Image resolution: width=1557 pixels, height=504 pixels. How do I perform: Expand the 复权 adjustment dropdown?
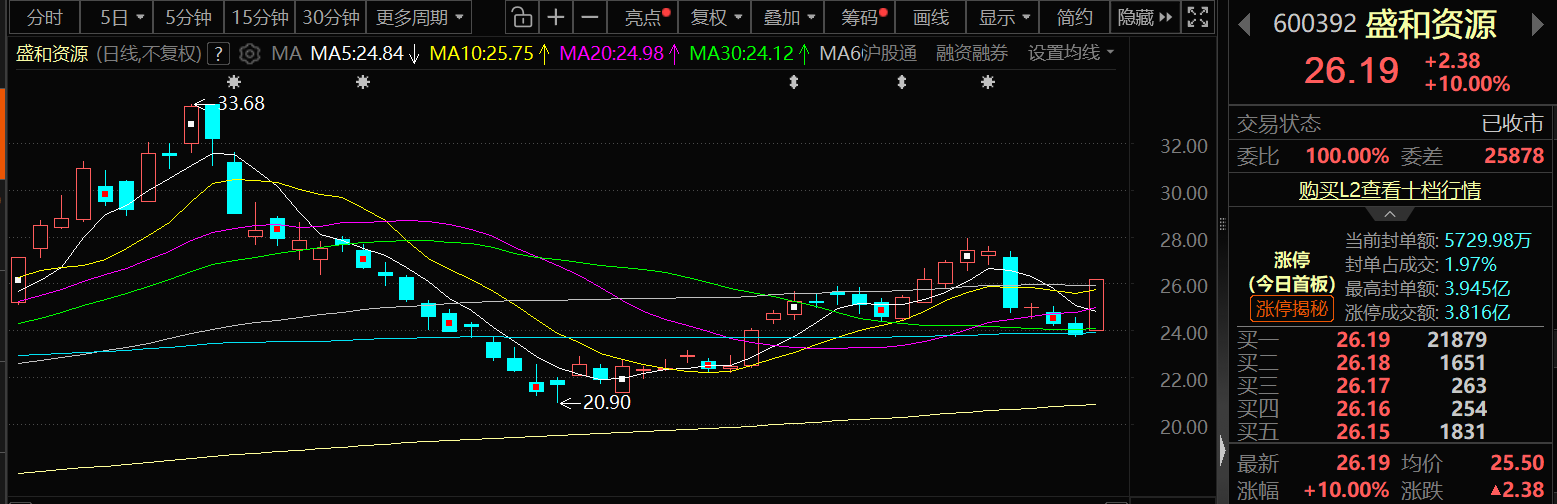718,17
